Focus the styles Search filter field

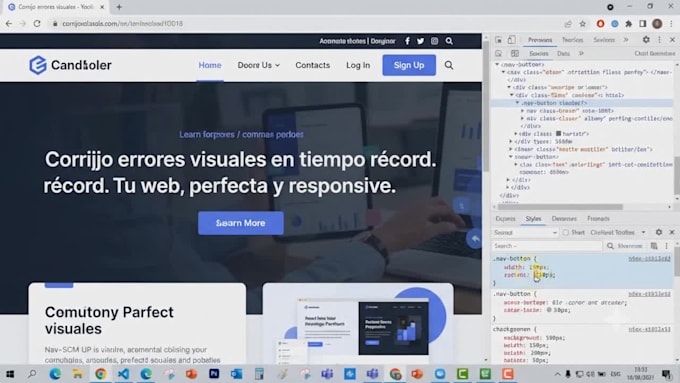547,246
